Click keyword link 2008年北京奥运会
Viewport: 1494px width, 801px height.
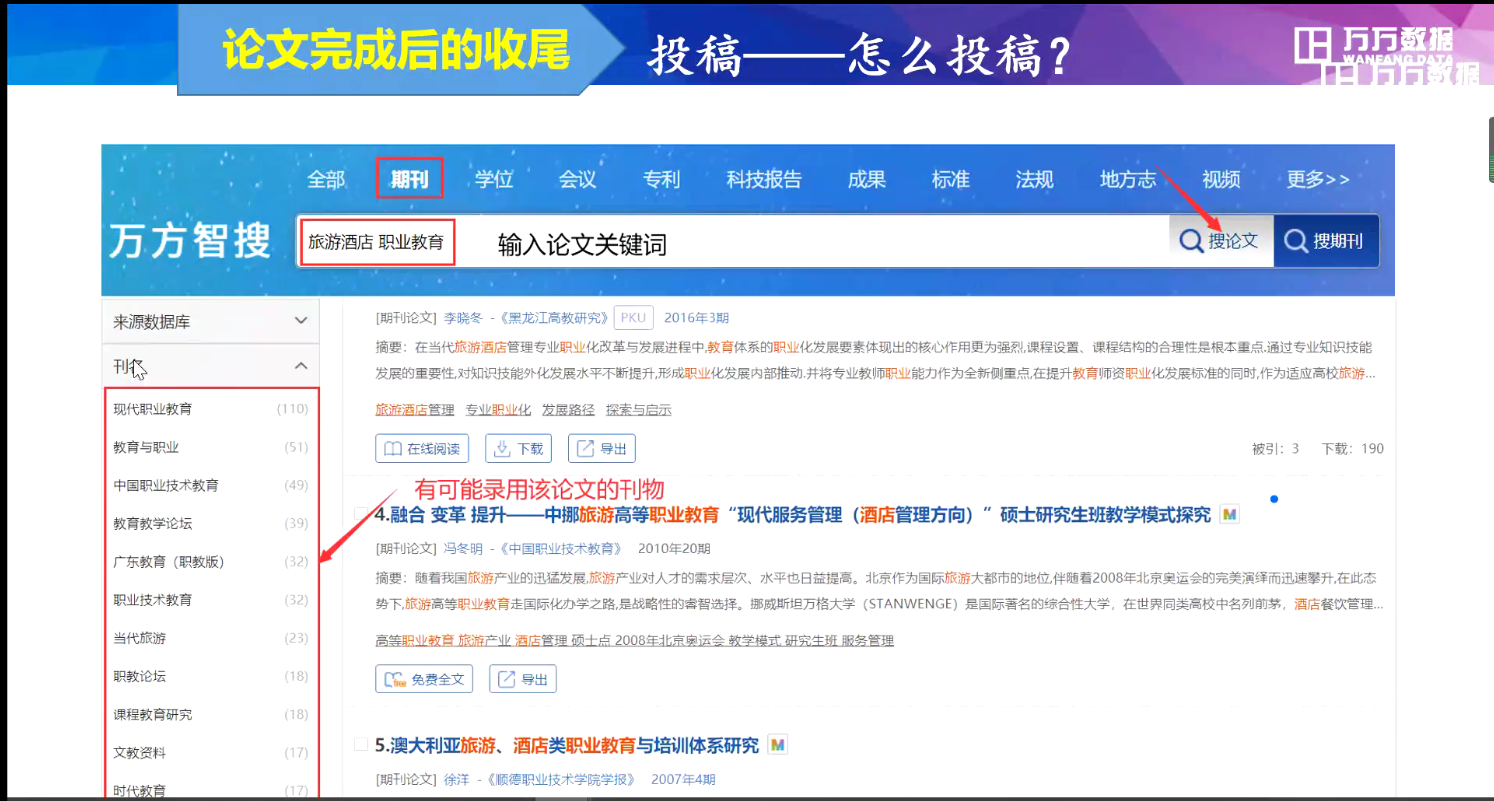[x=669, y=640]
